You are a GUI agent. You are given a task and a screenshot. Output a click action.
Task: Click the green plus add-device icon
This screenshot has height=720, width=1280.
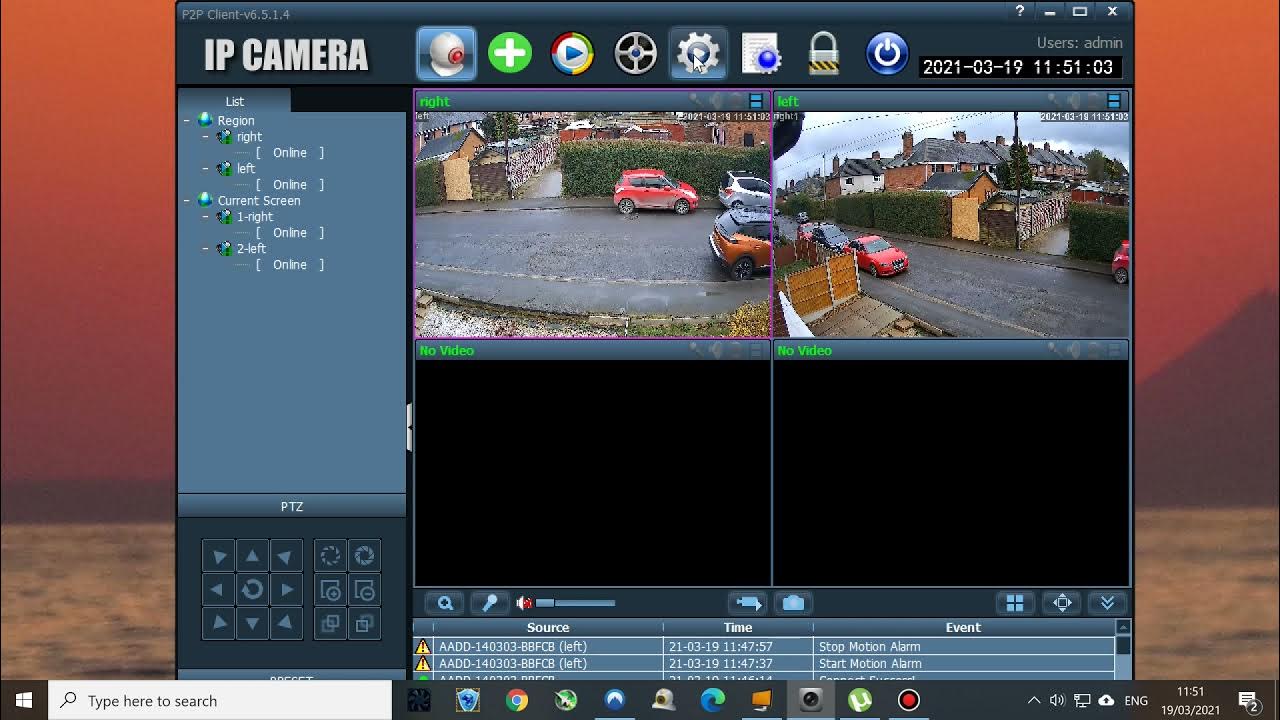click(510, 54)
